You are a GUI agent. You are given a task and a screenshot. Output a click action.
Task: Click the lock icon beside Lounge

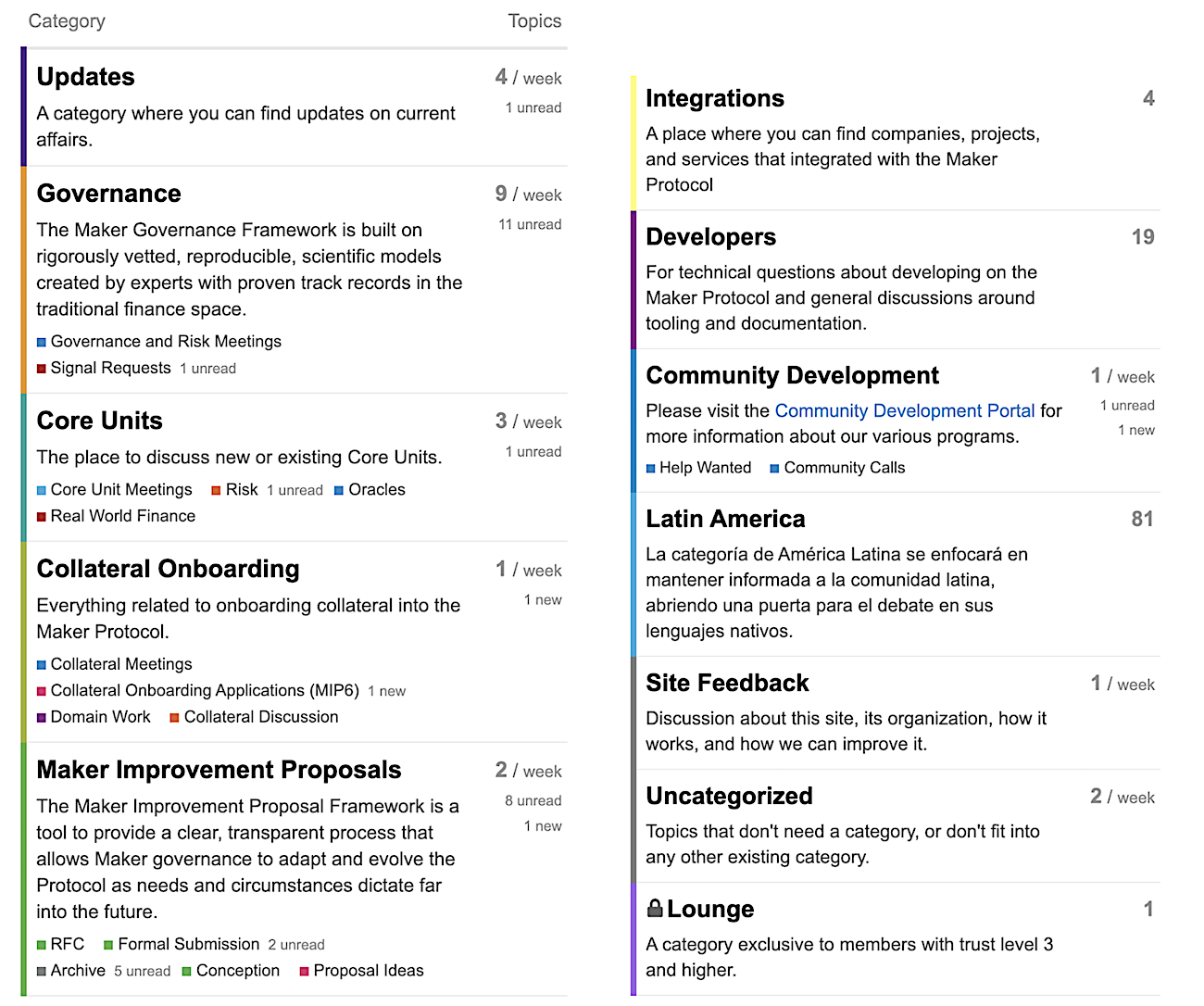[x=655, y=909]
